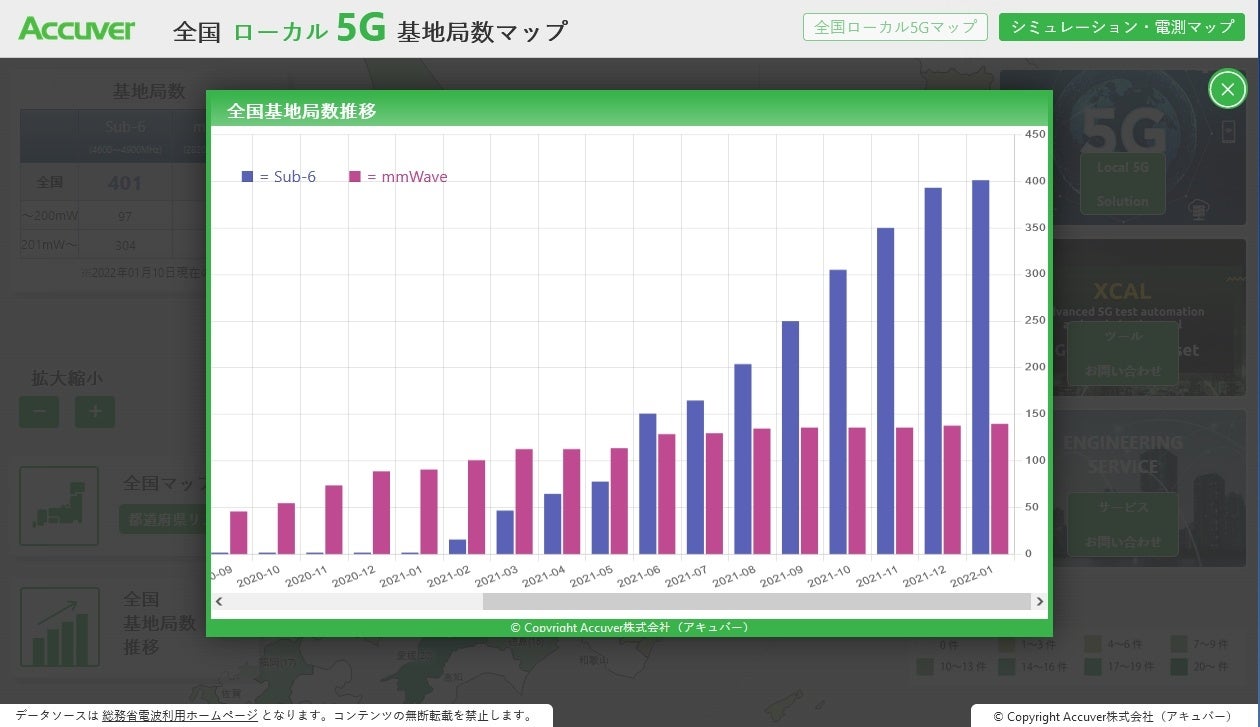Viewport: 1260px width, 727px height.
Task: Zoom out using the minus icon under 拡大縮小
Action: pos(38,411)
